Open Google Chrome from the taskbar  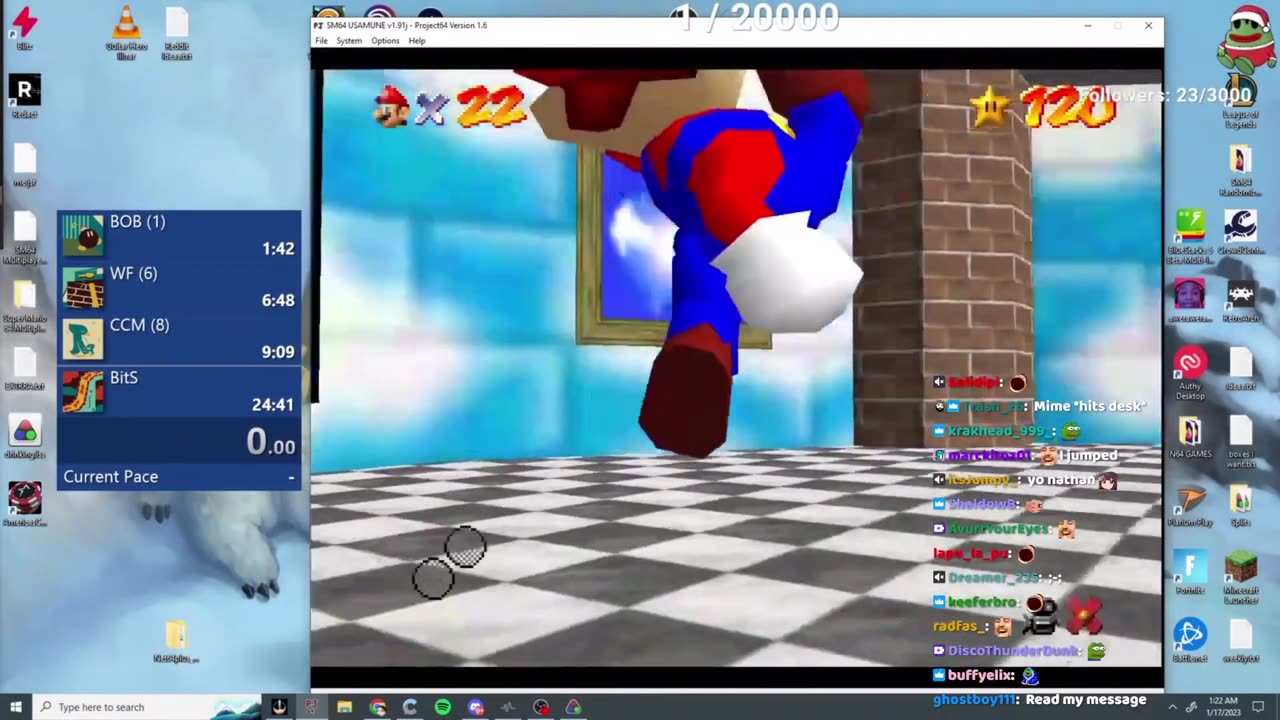377,707
